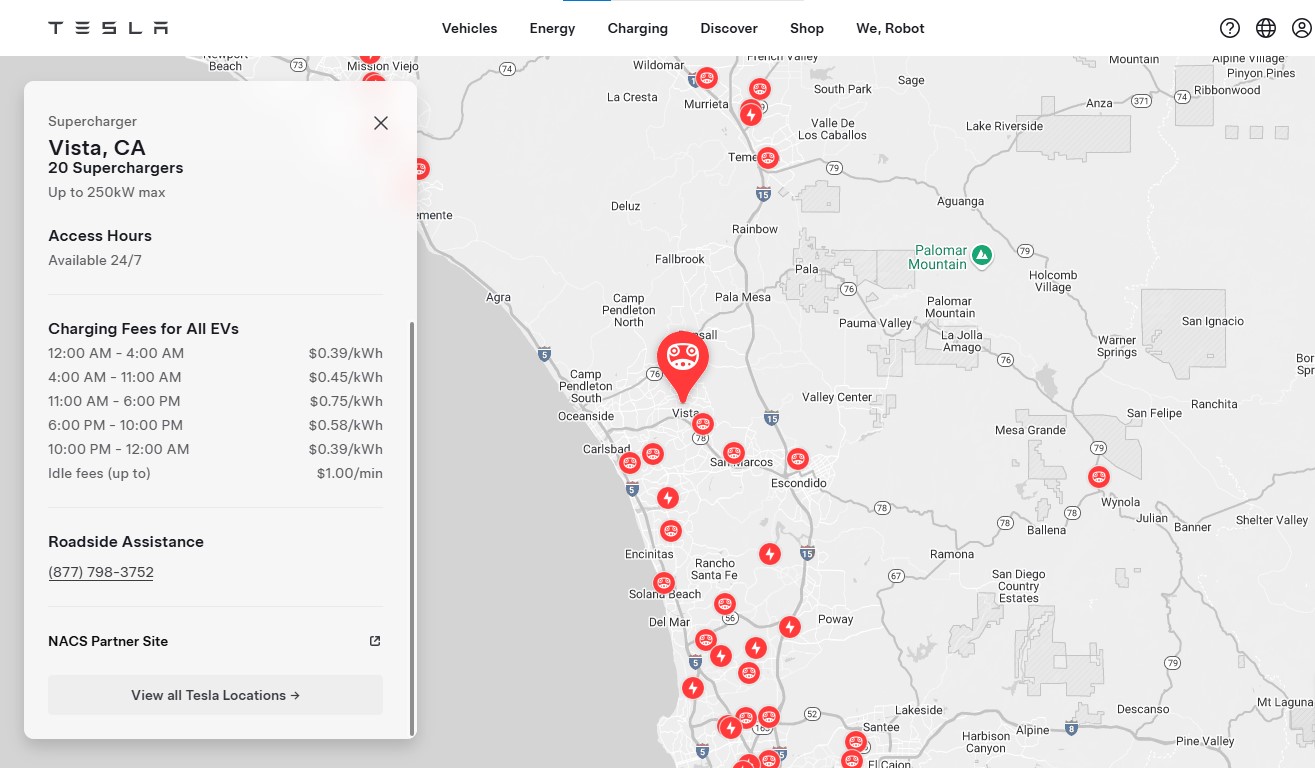Click the 12:00 AM - 4:00 AM fee row

pyautogui.click(x=215, y=353)
